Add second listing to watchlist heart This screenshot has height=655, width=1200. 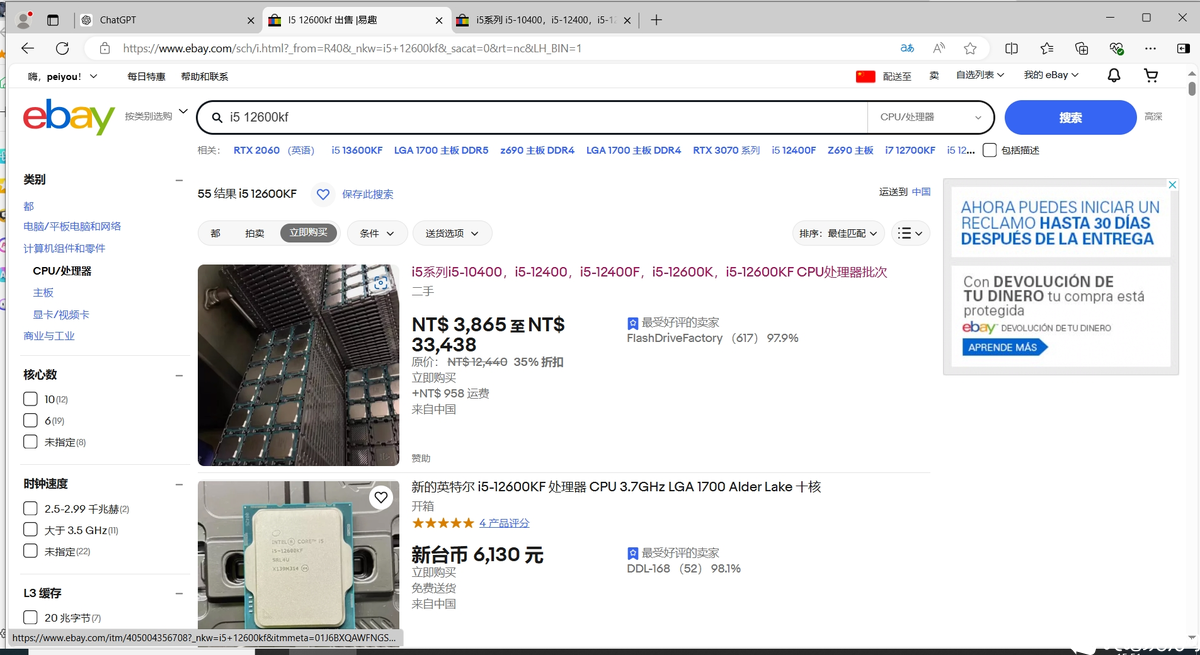tap(380, 497)
